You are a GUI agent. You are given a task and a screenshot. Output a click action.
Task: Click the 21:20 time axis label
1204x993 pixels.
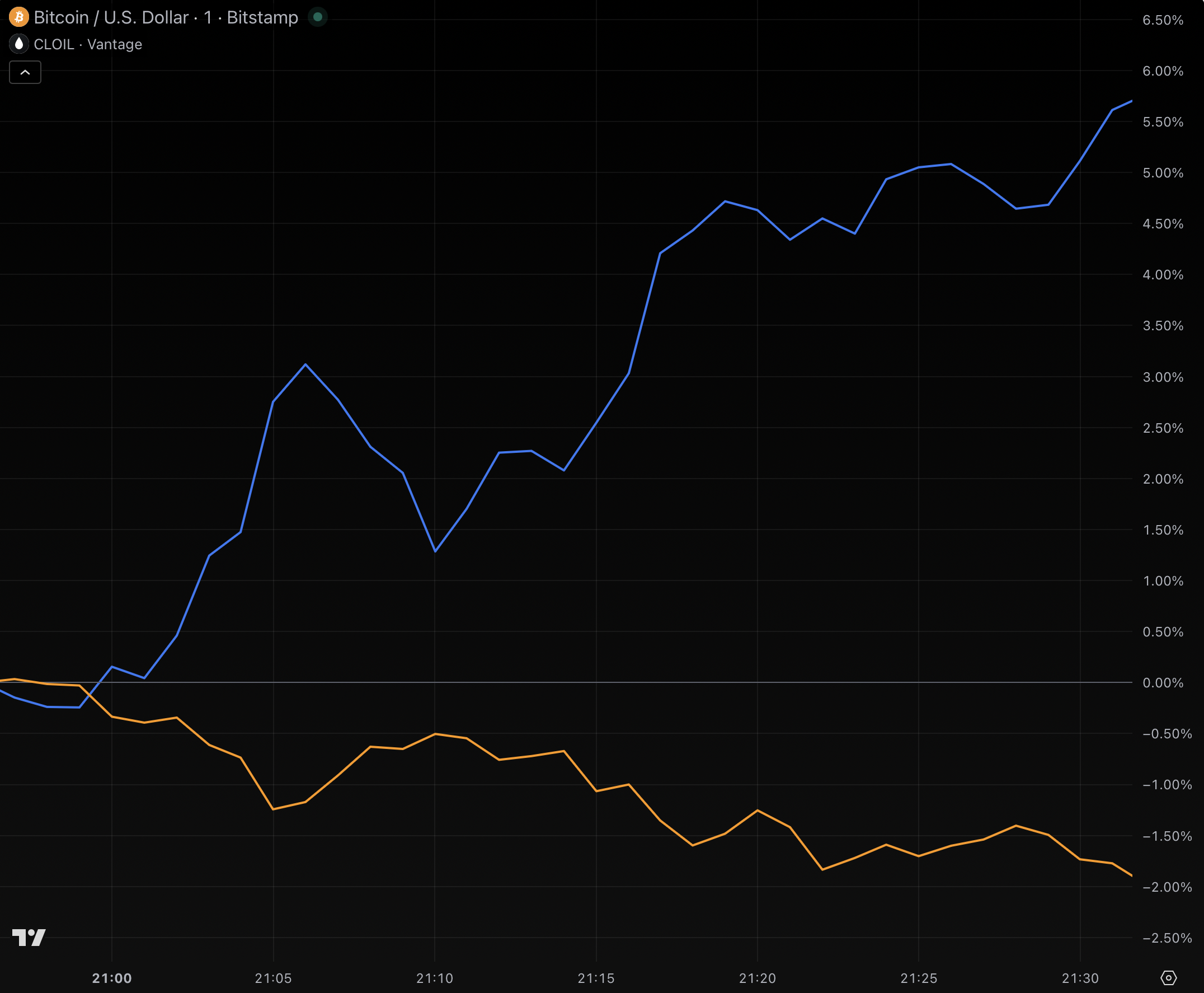tap(758, 978)
